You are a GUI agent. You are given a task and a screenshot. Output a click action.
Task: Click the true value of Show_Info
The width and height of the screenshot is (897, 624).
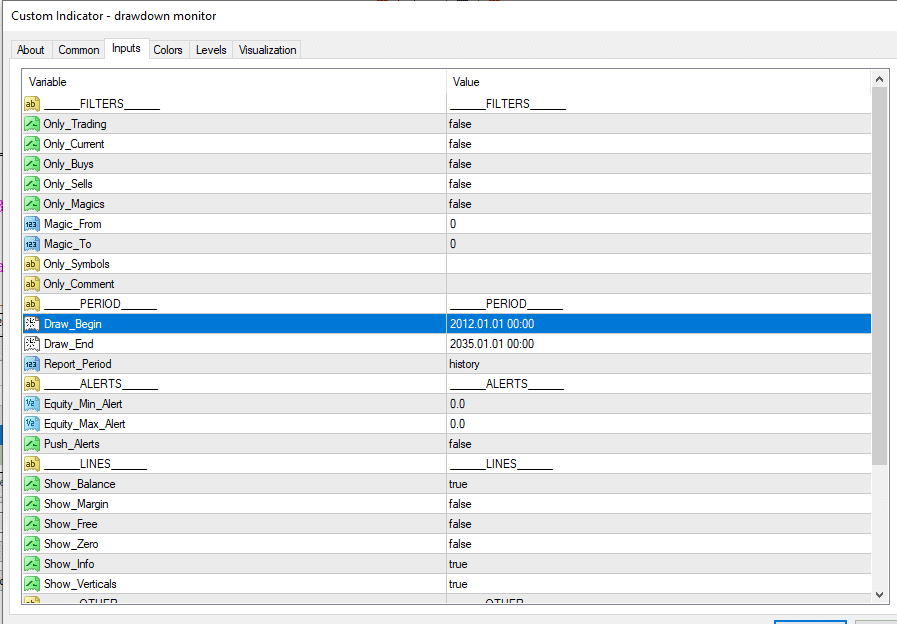pos(458,565)
